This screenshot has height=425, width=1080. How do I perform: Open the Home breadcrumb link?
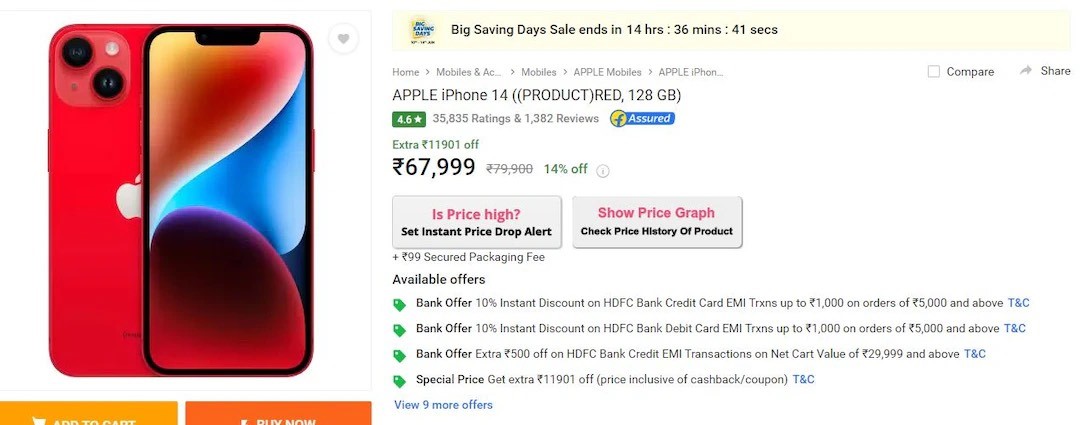pos(405,72)
